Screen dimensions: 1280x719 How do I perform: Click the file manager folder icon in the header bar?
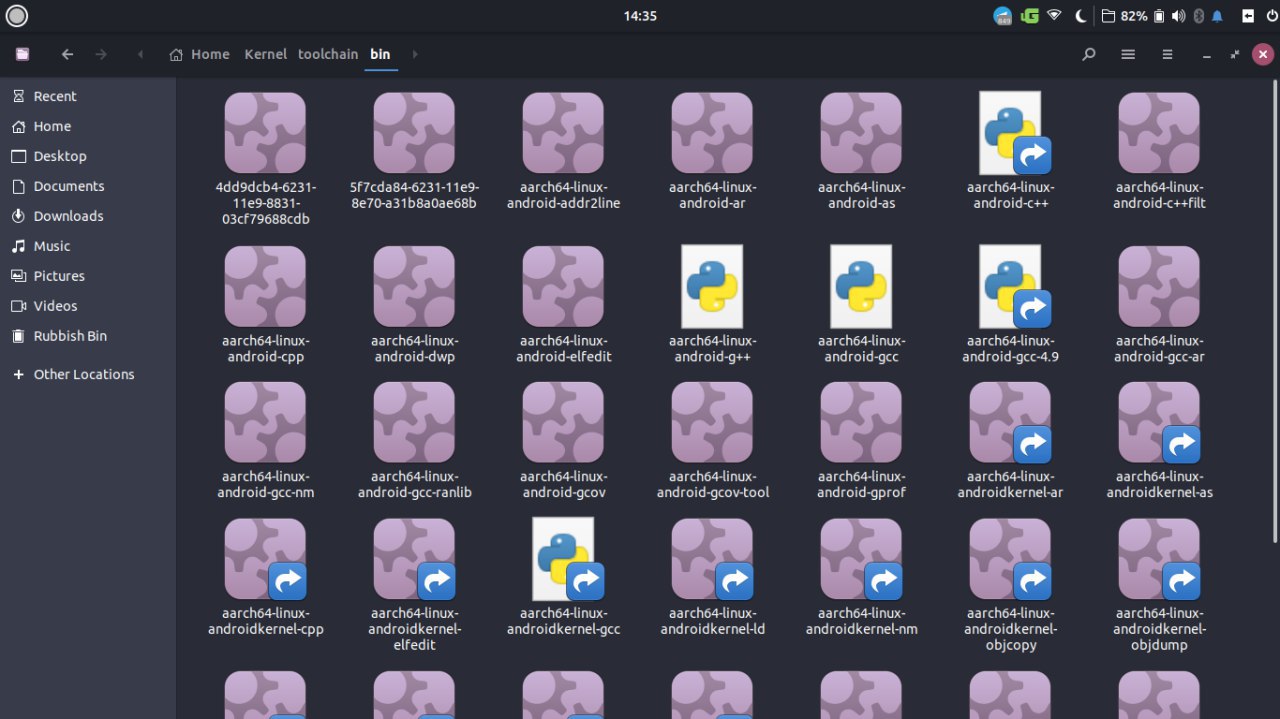coord(22,54)
